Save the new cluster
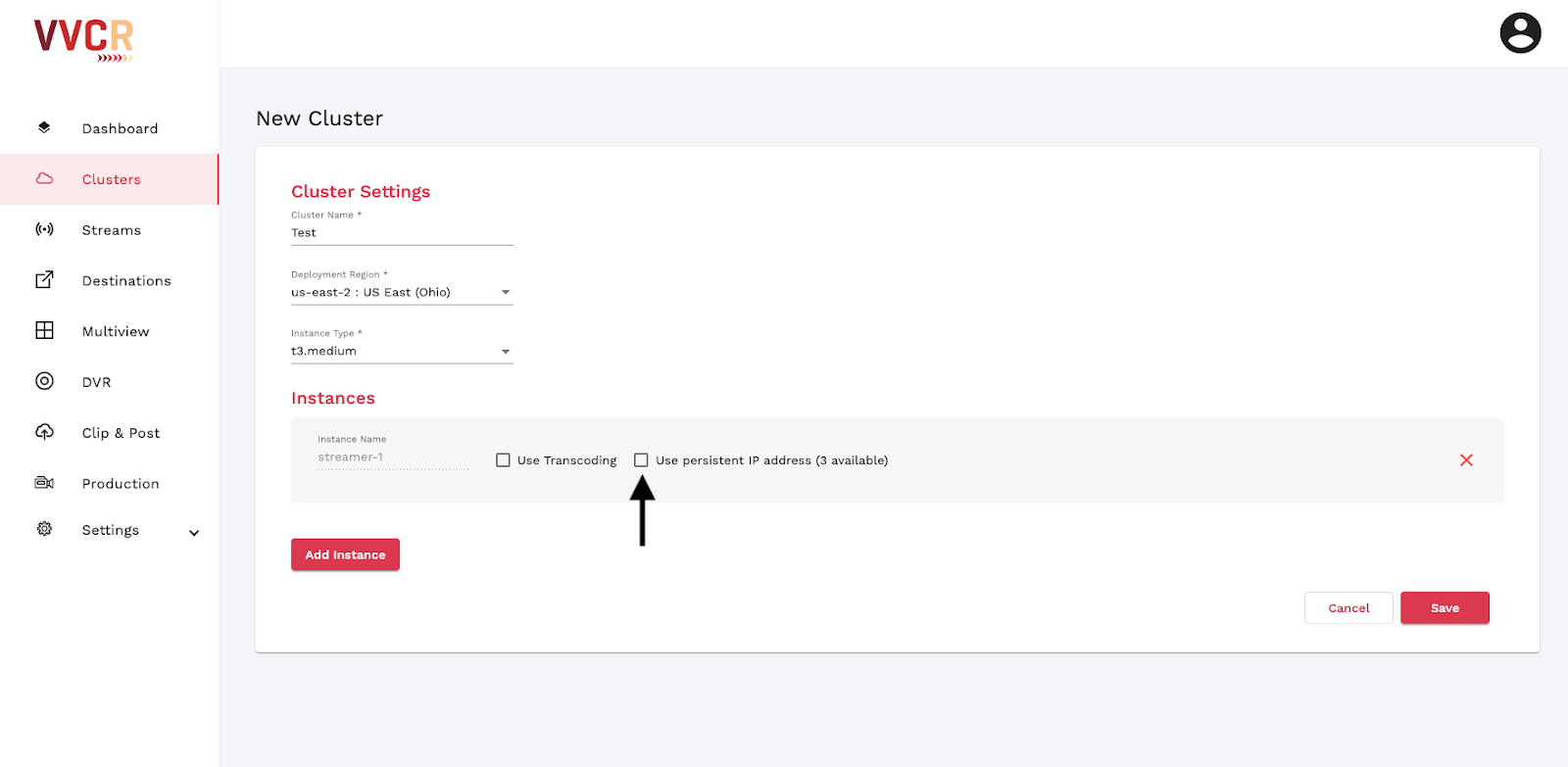The height and width of the screenshot is (767, 1568). [1445, 607]
